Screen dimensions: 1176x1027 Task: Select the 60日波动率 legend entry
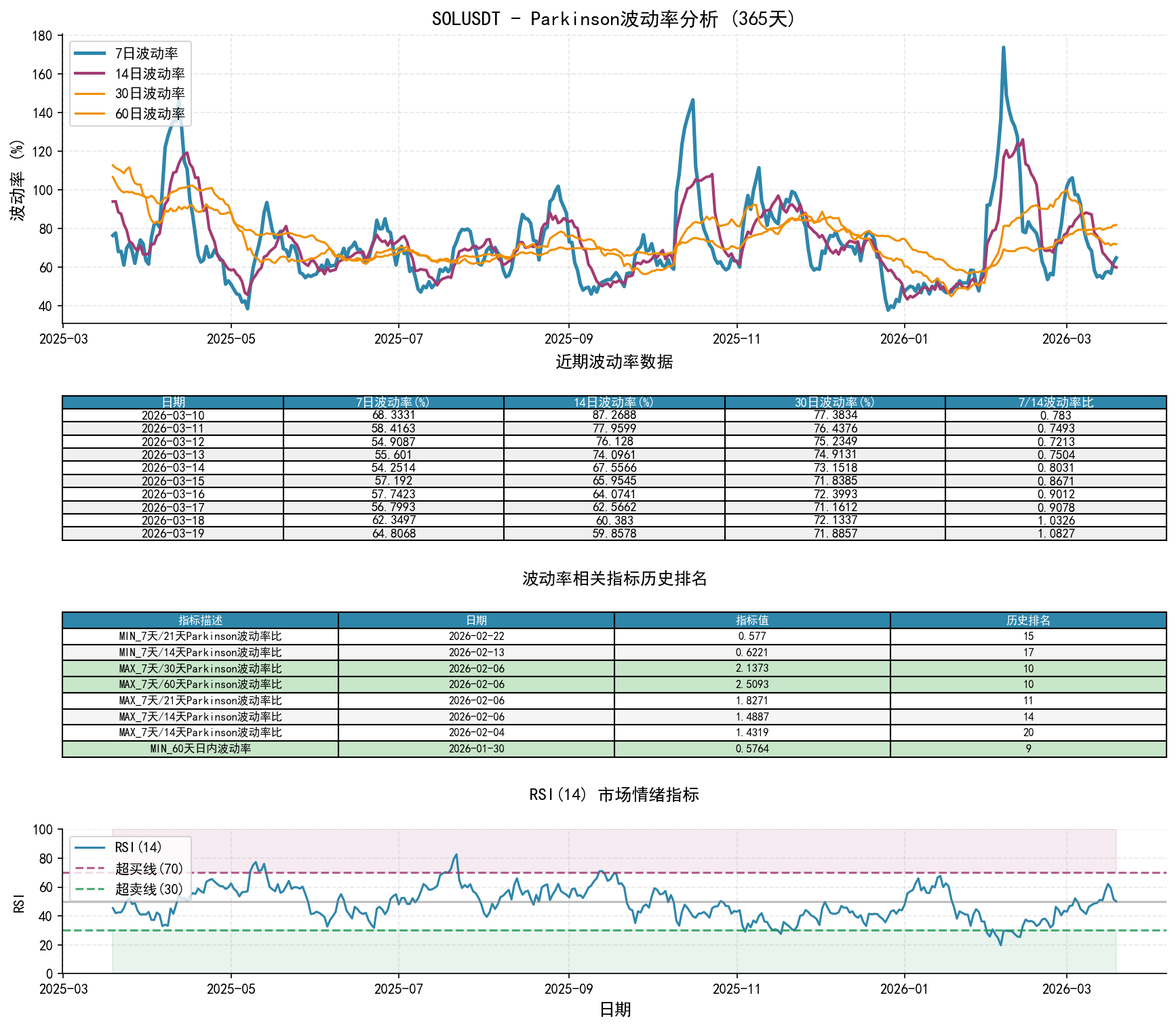149,114
